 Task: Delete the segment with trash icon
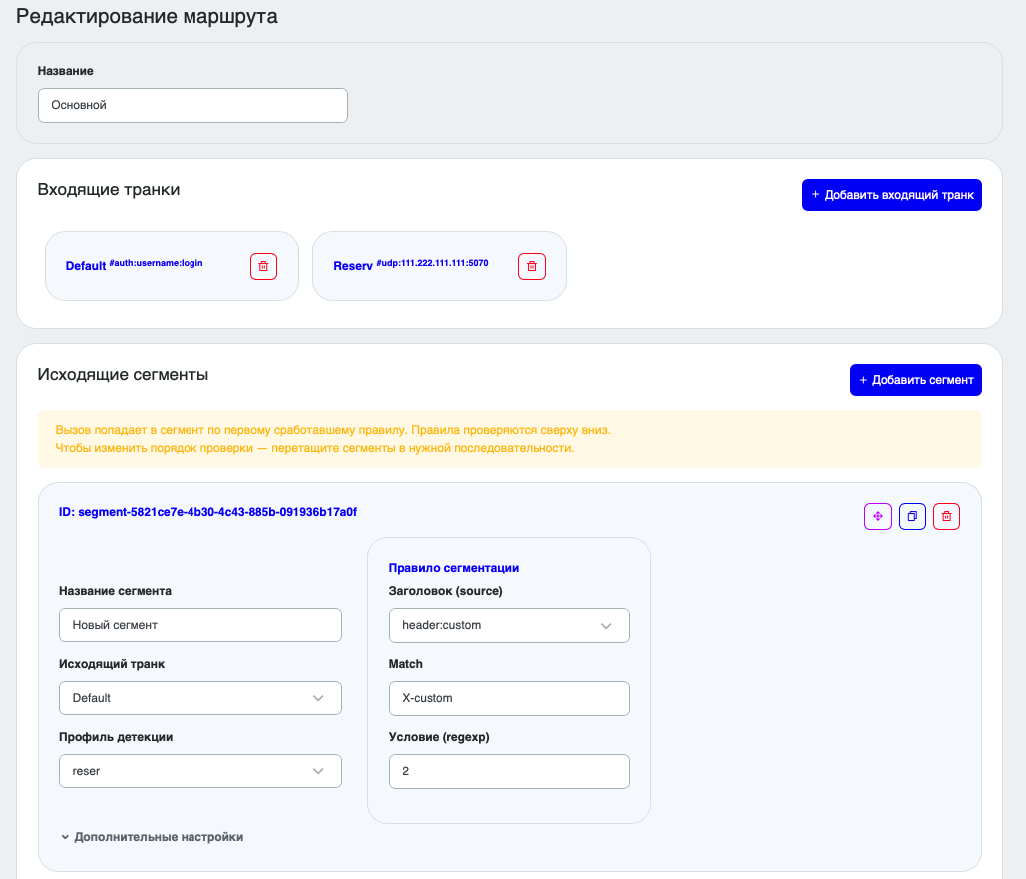(946, 516)
